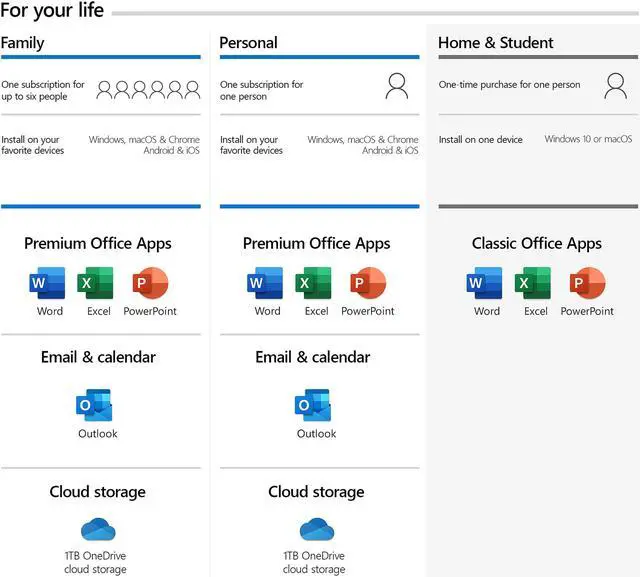The image size is (640, 577).
Task: Click the PowerPoint icon in the Personal column
Action: [x=368, y=284]
